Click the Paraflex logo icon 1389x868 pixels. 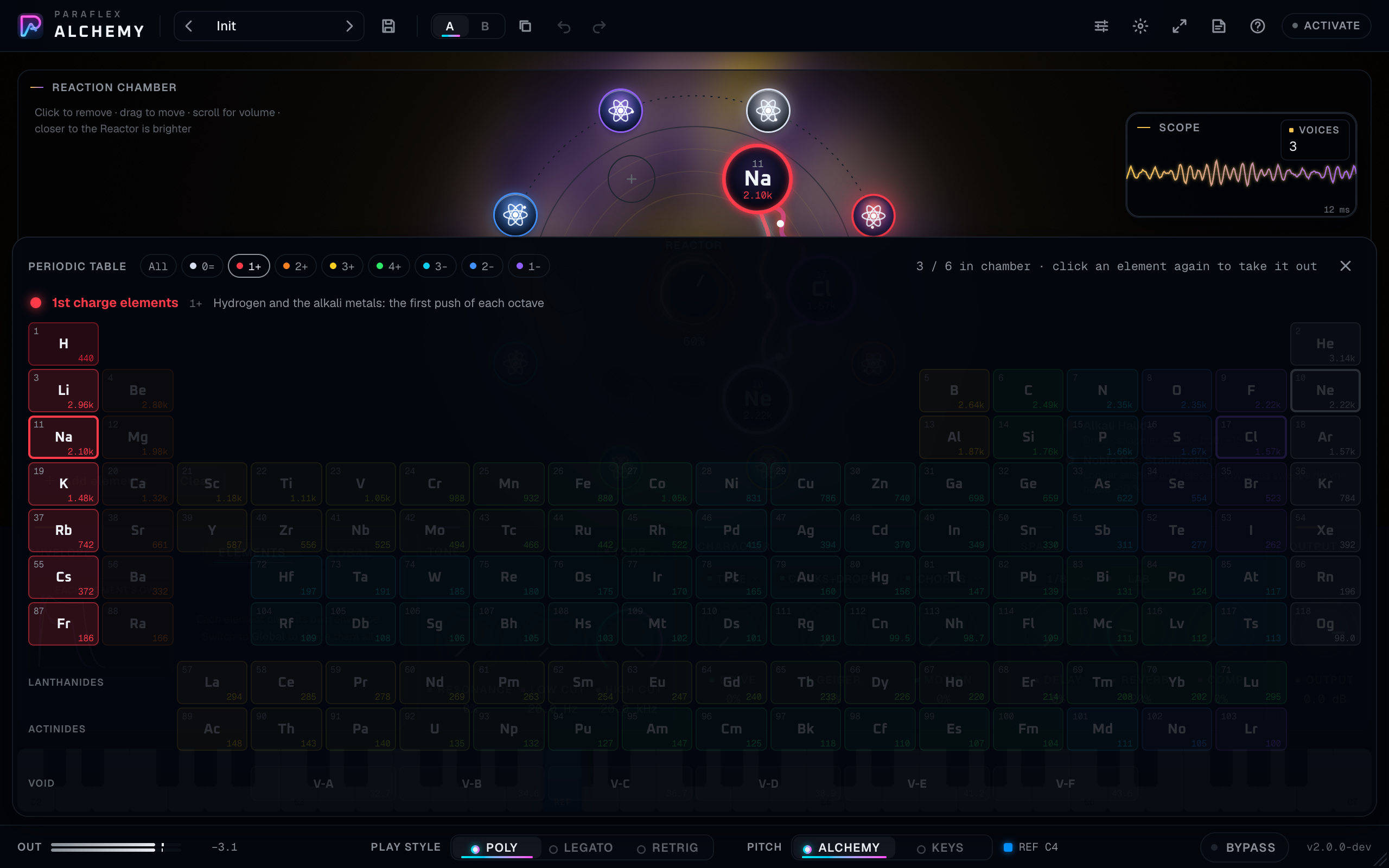[30, 27]
